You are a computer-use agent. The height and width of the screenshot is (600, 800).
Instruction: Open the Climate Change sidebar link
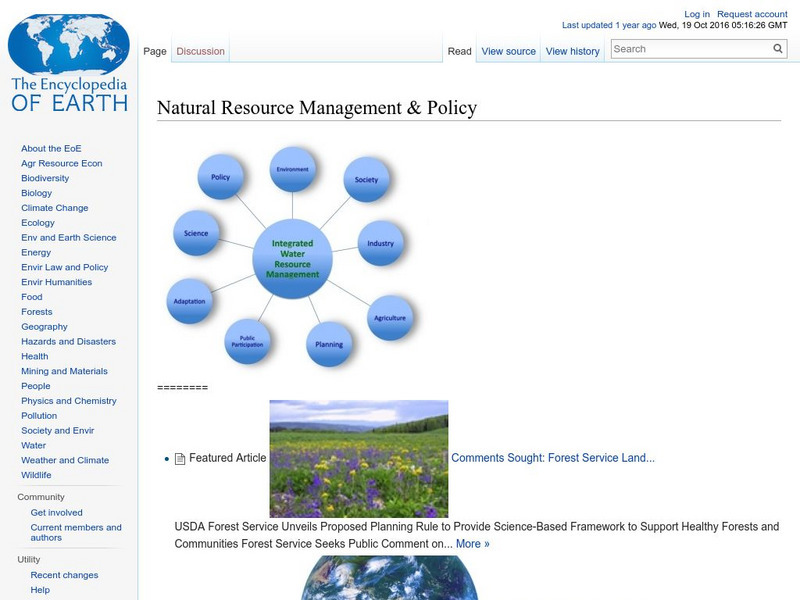[x=53, y=207]
